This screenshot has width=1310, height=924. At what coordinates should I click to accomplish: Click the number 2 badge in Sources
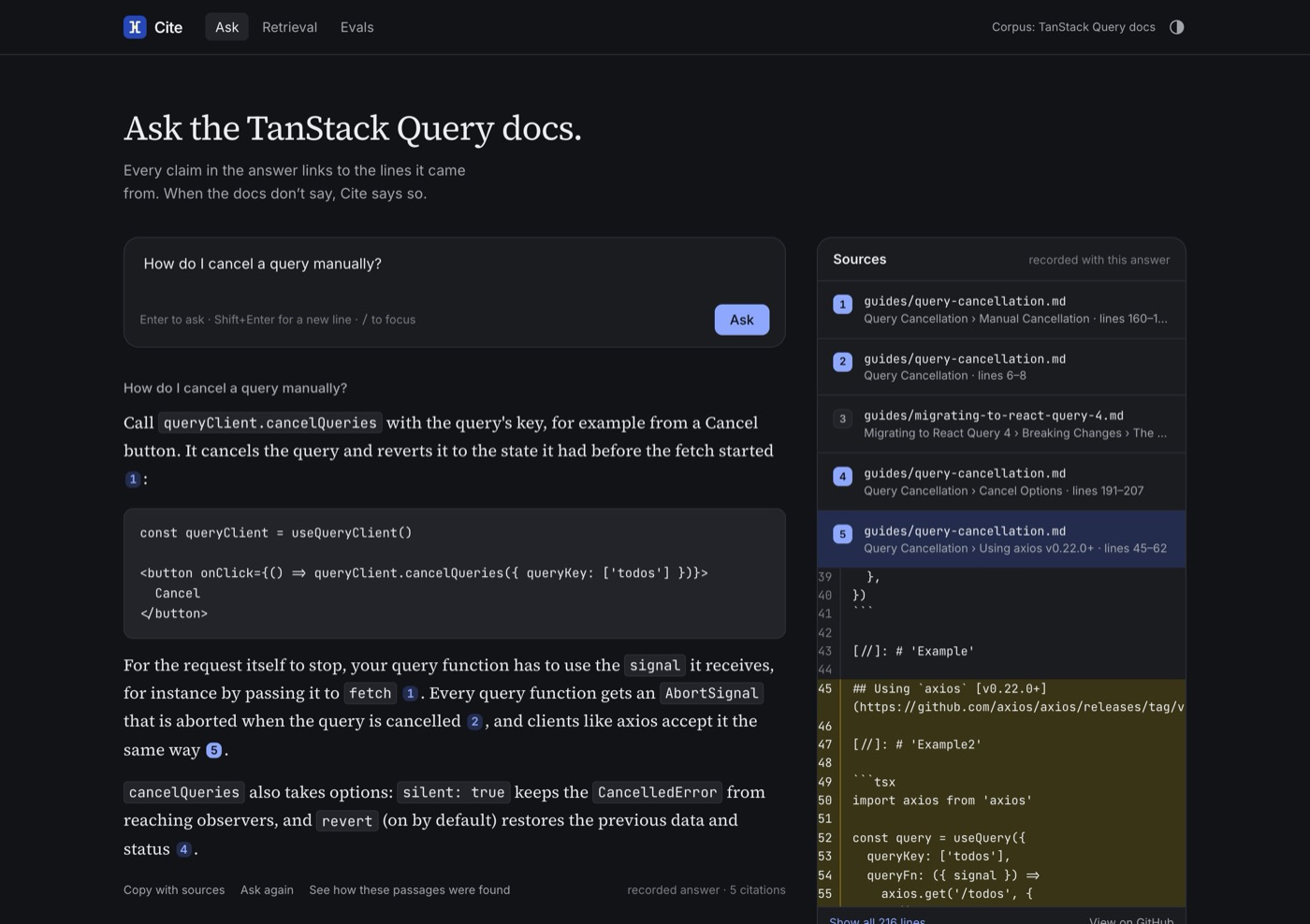coord(842,361)
